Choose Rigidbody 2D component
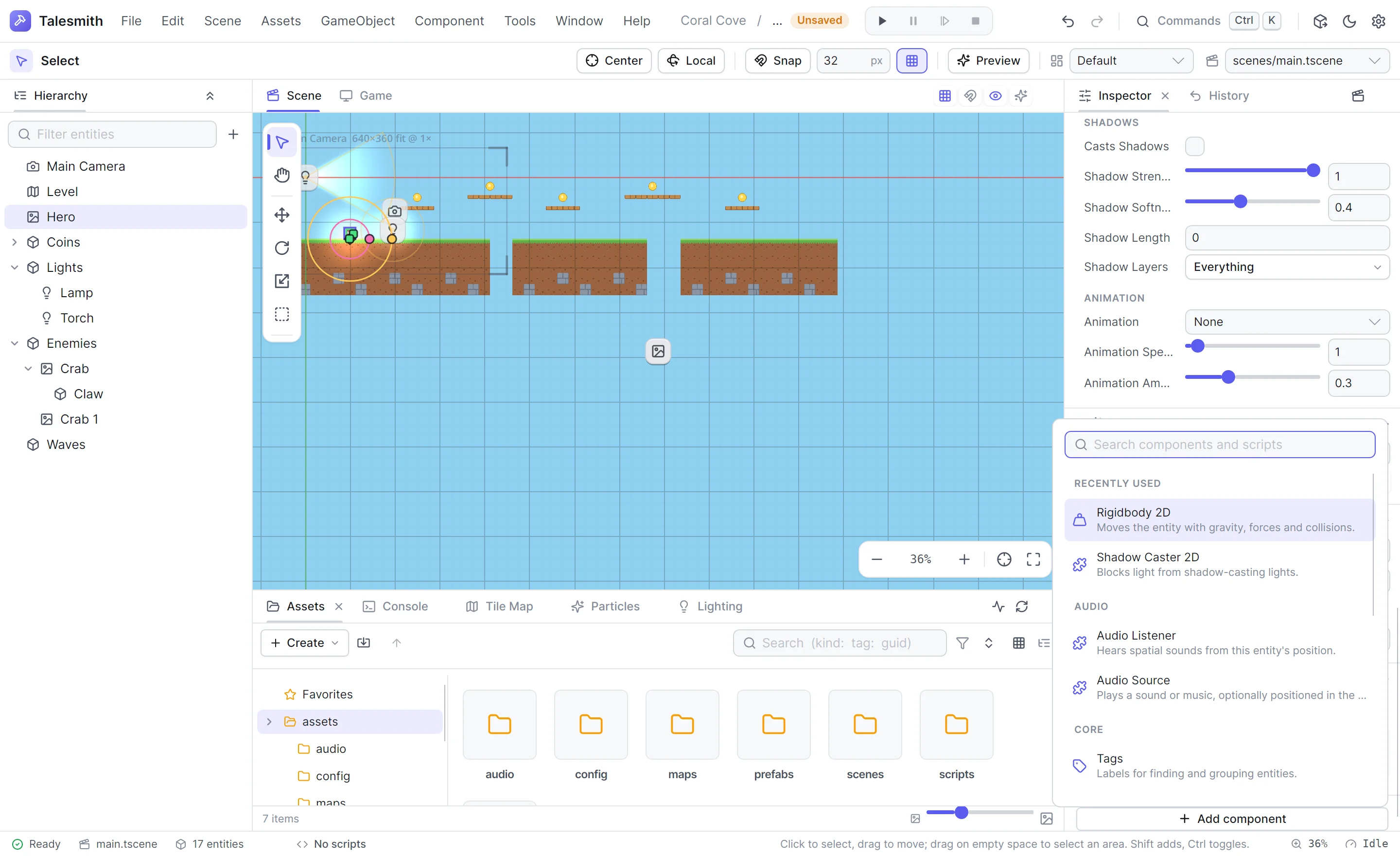Image resolution: width=1400 pixels, height=856 pixels. point(1219,519)
